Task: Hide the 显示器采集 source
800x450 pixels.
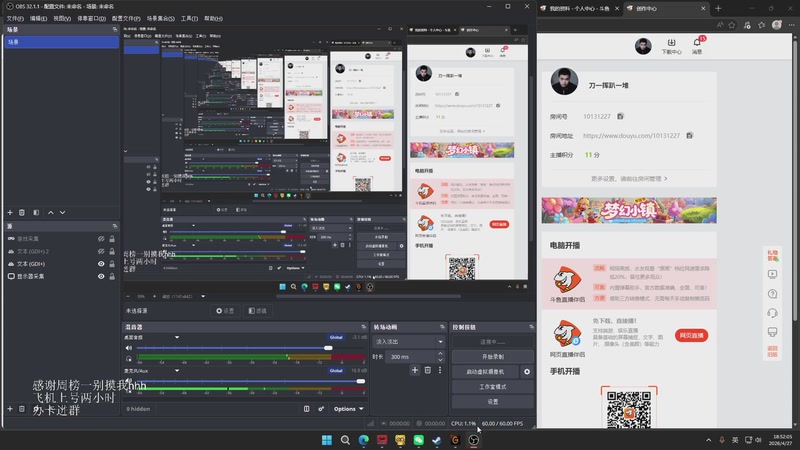Action: [101, 276]
